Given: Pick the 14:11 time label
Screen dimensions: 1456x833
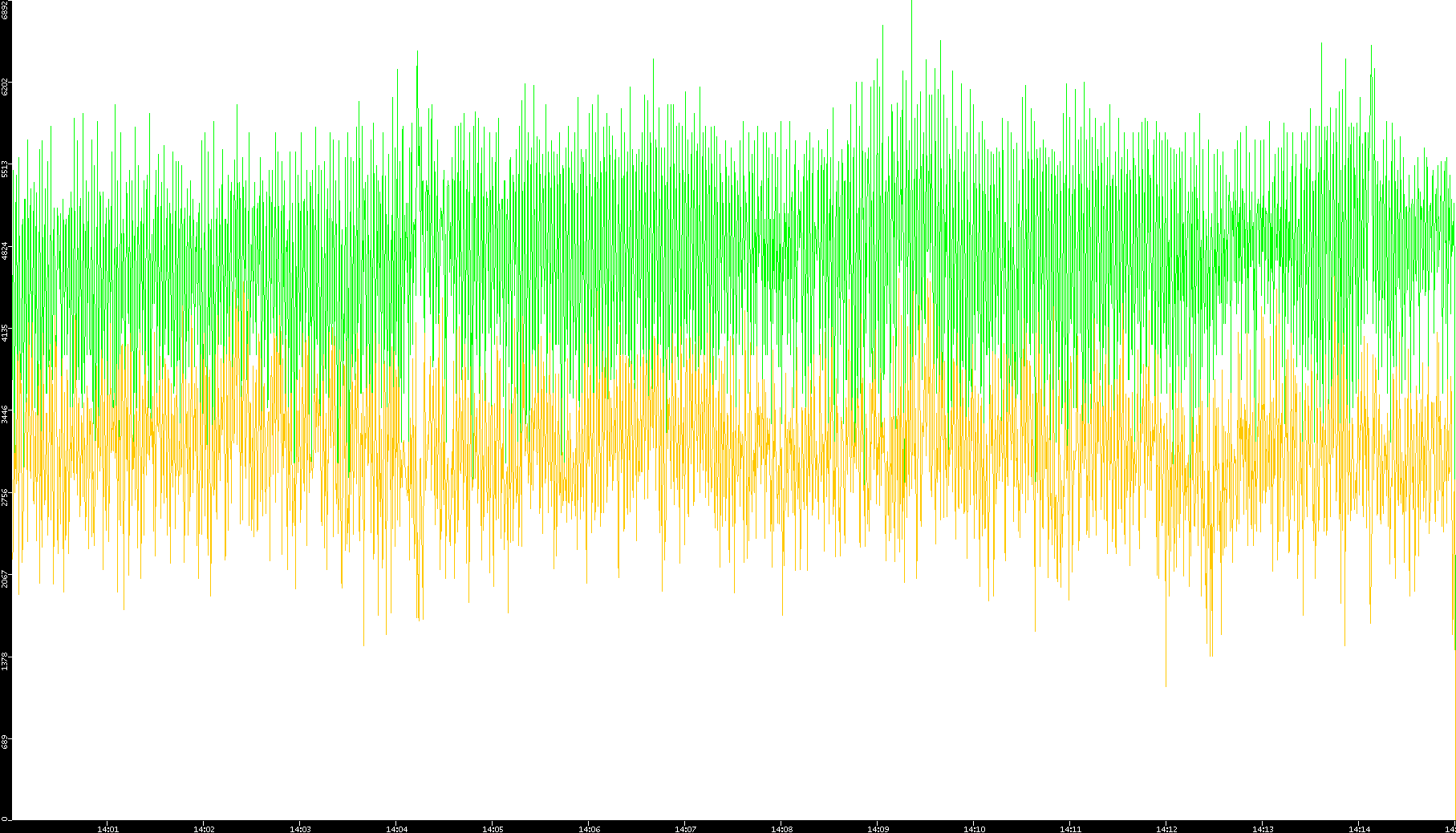Looking at the screenshot, I should 1070,829.
